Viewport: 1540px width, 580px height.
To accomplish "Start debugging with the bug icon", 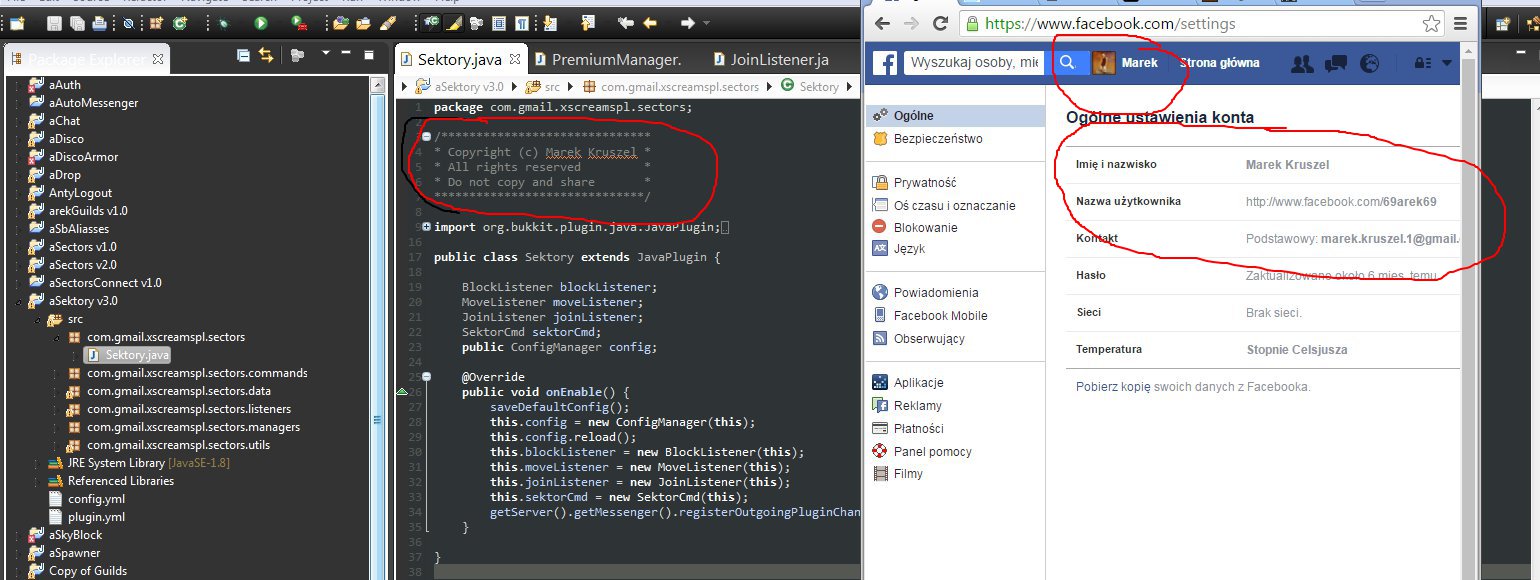I will coord(223,23).
